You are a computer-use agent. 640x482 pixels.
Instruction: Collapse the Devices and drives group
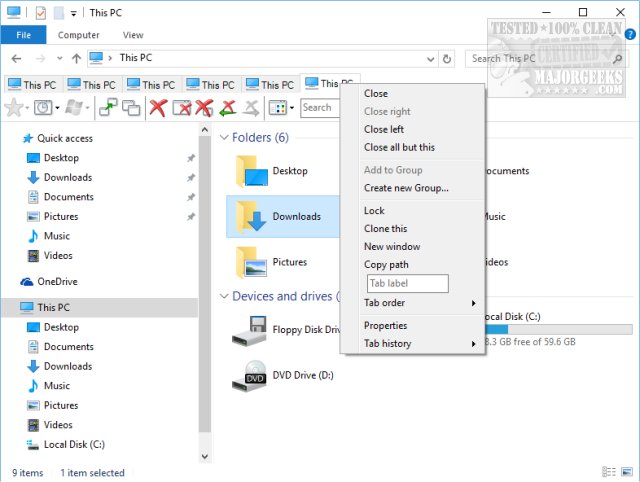click(224, 296)
